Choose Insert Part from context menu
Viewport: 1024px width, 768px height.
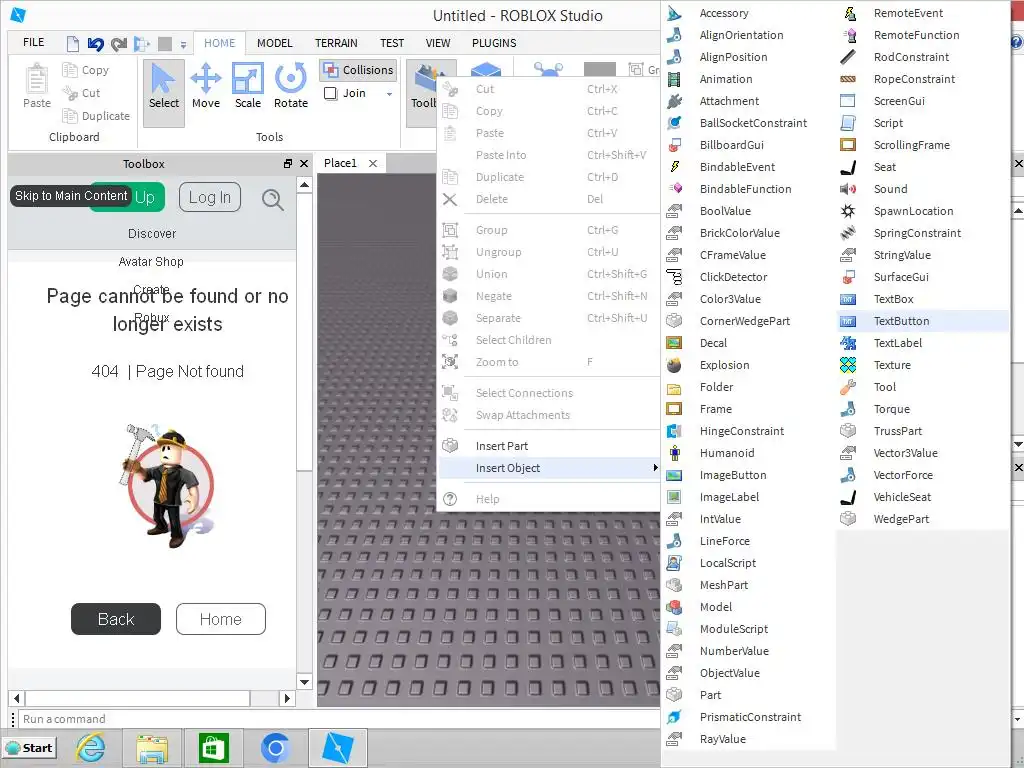tap(549, 446)
